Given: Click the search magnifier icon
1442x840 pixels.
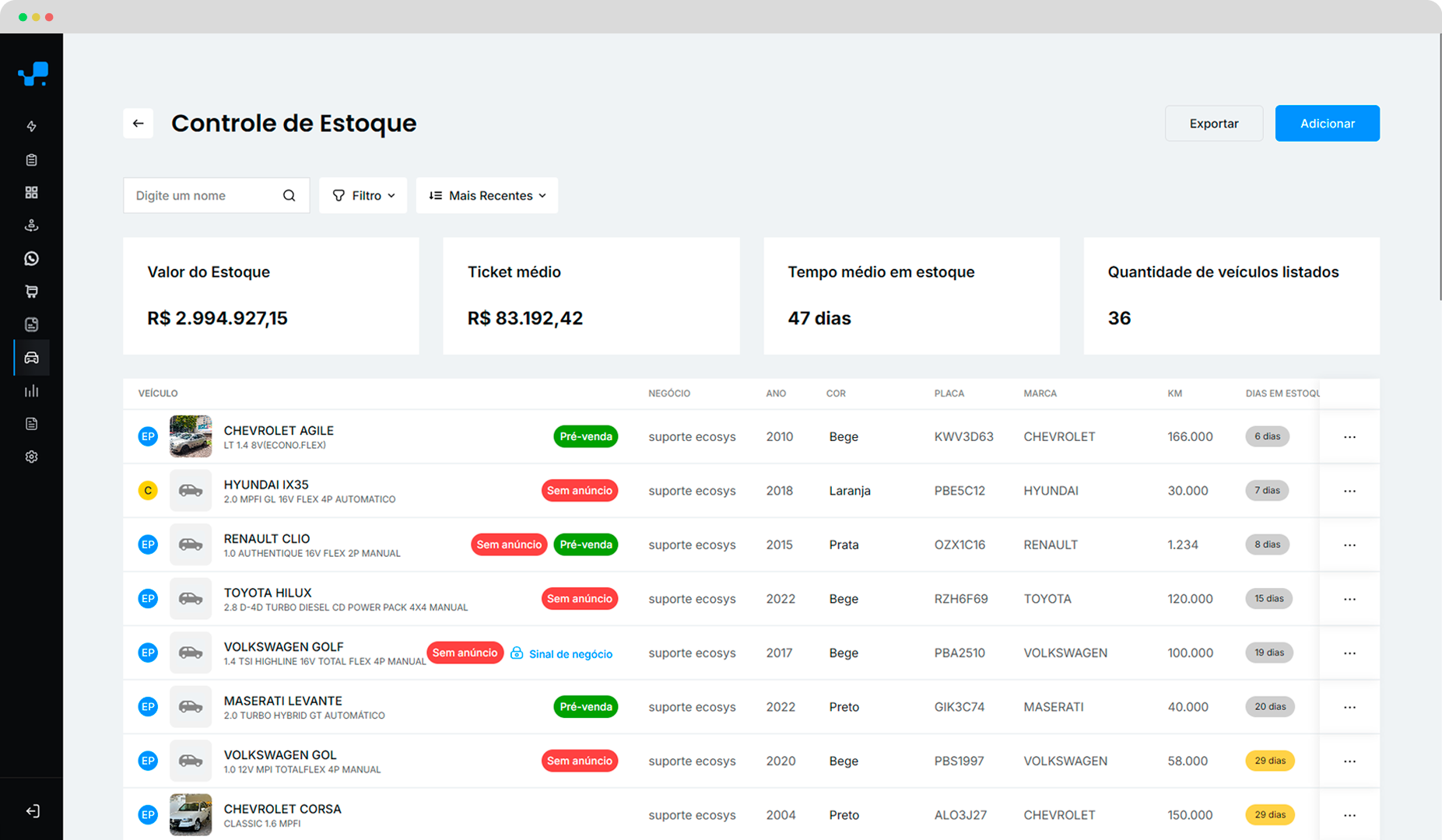Looking at the screenshot, I should tap(289, 195).
